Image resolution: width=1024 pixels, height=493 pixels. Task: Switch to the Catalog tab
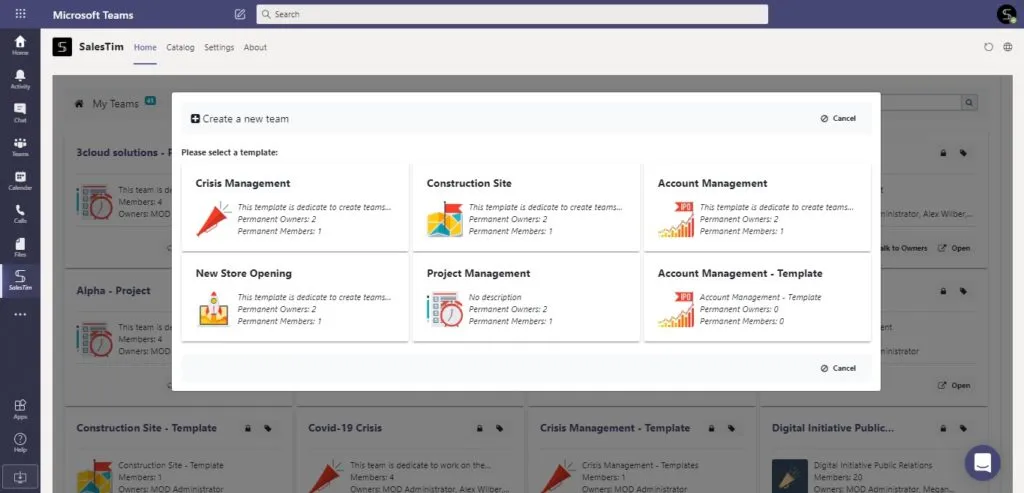[180, 47]
